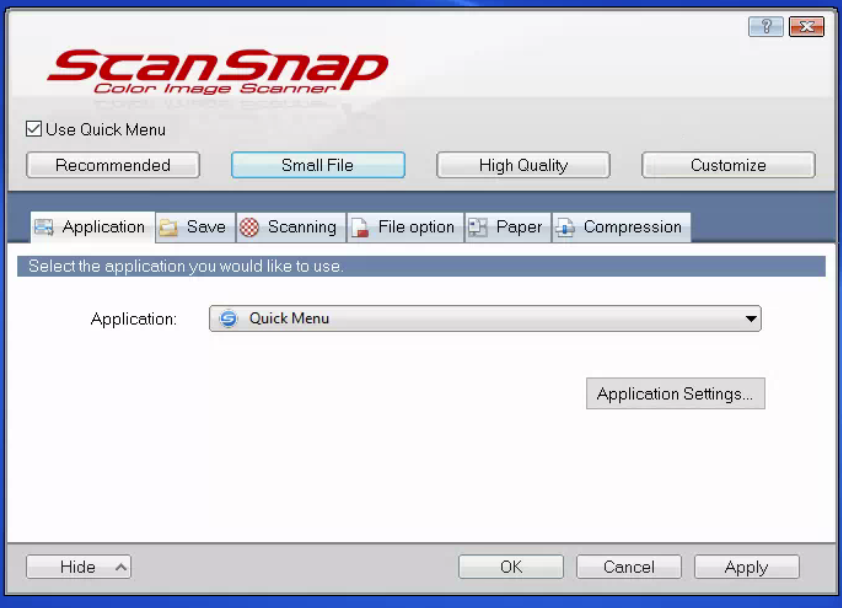The height and width of the screenshot is (608, 842).
Task: Cancel the ScanSnap settings dialog
Action: (629, 567)
